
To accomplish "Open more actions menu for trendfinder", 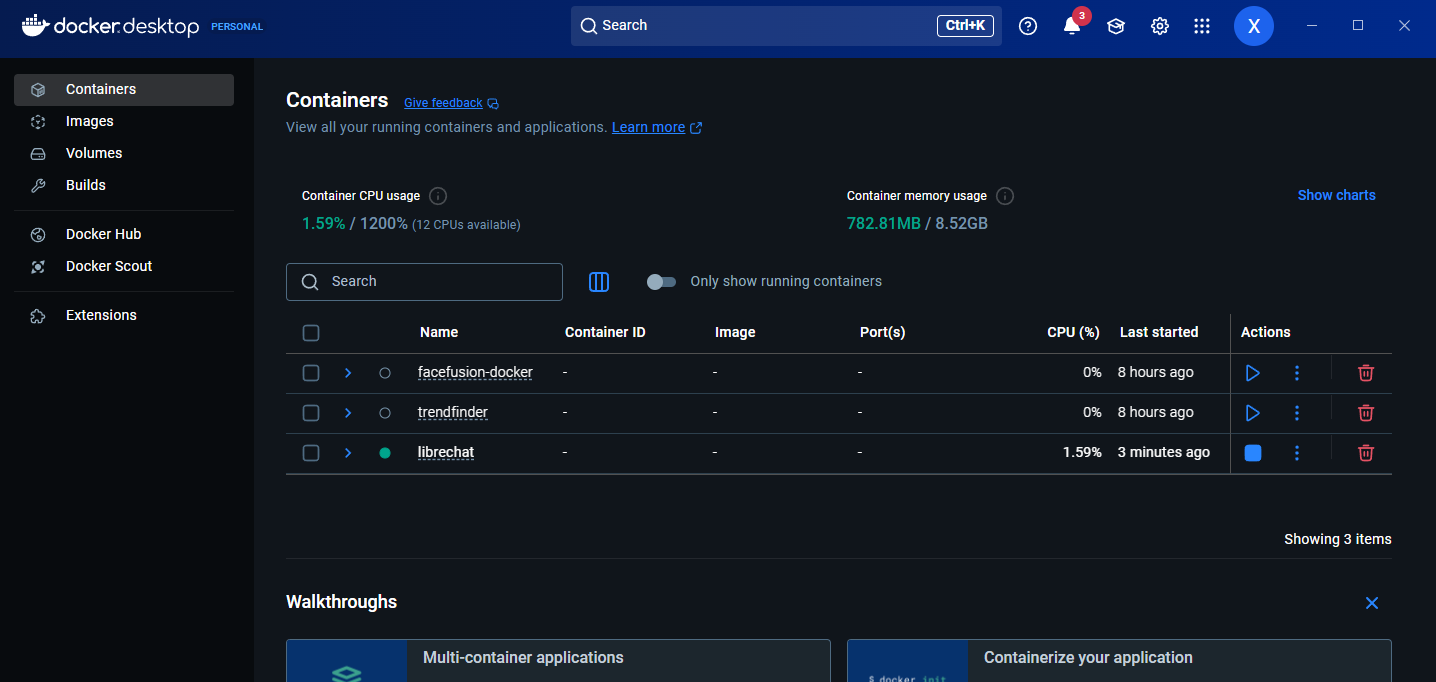I will tap(1297, 413).
